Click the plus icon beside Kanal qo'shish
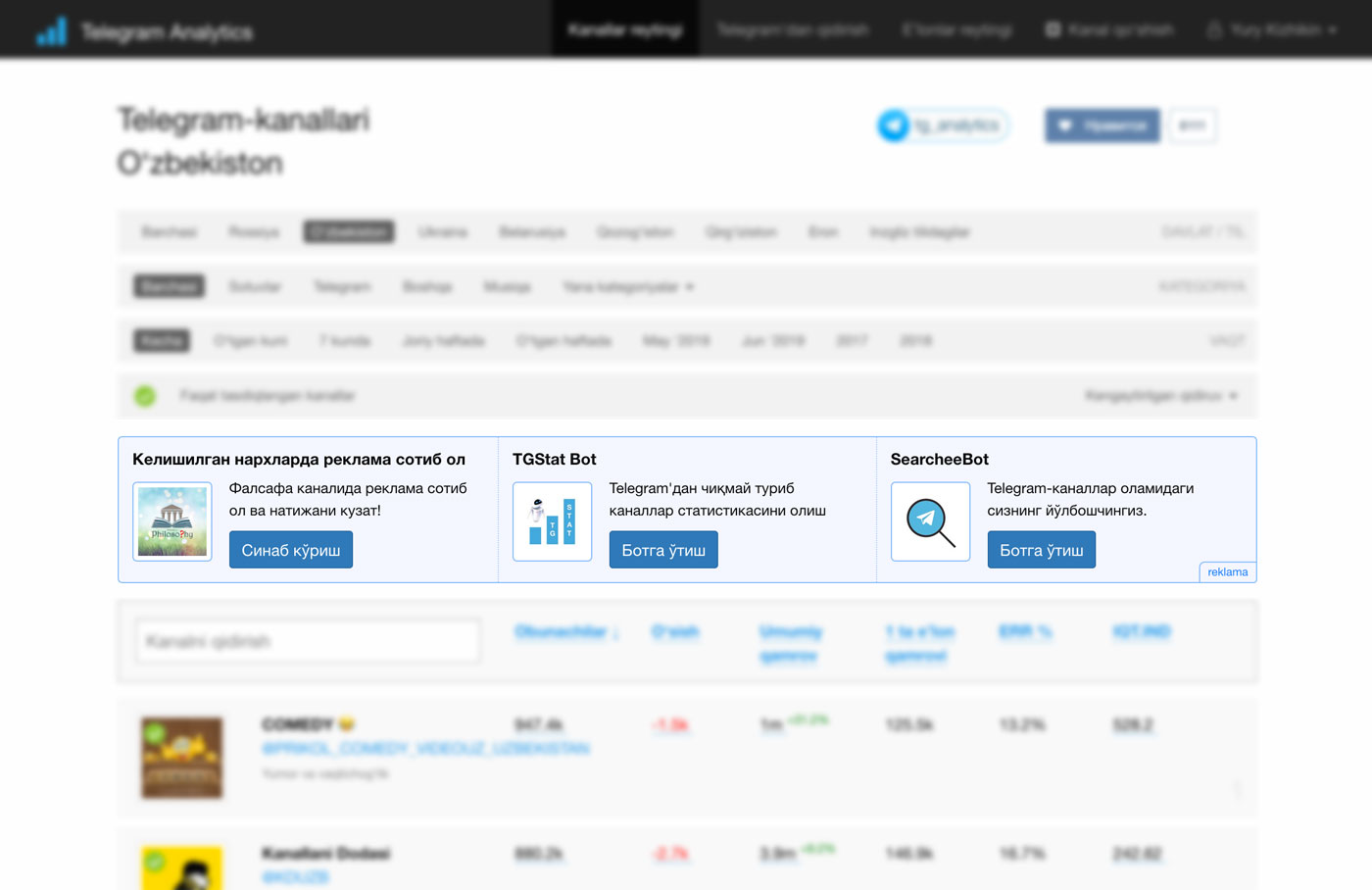The width and height of the screenshot is (1372, 890). (x=1053, y=30)
